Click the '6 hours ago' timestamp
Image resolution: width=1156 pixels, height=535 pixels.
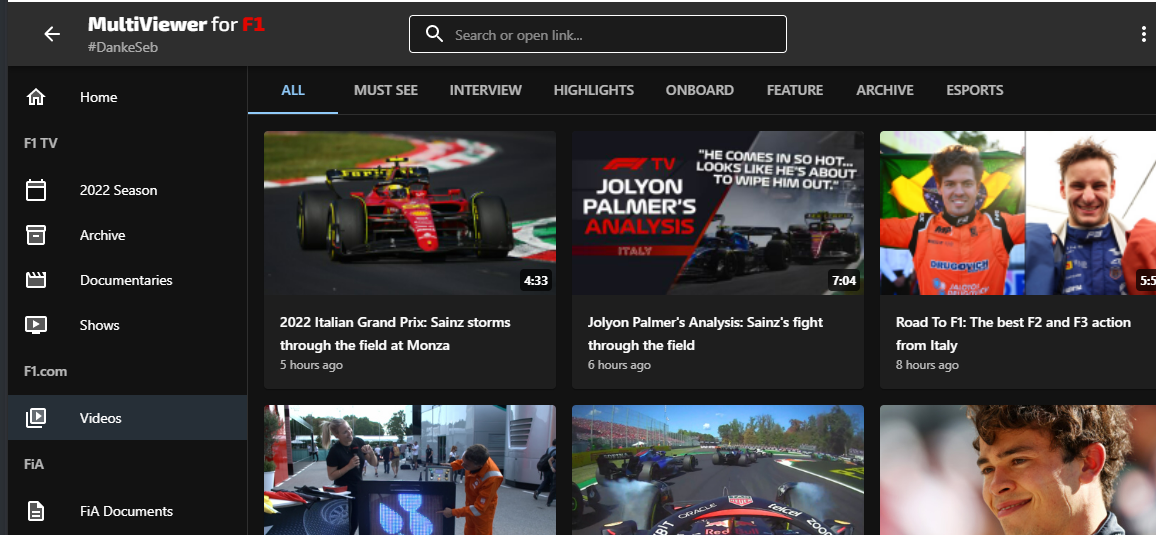pos(619,365)
